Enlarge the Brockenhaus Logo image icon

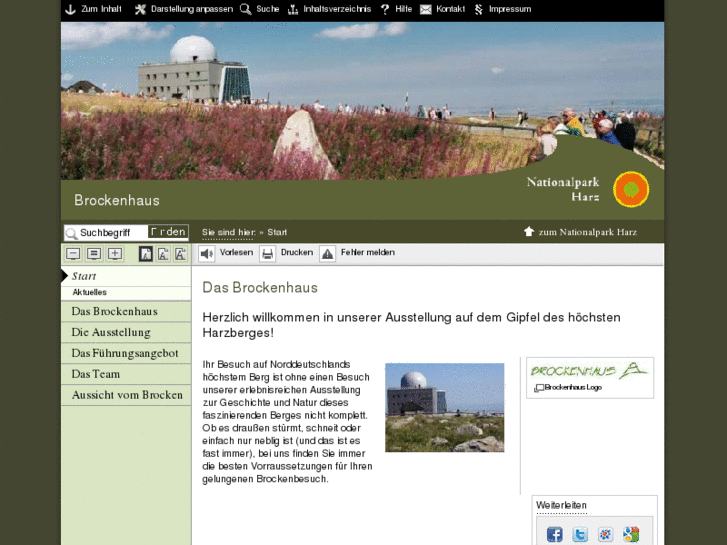coord(539,388)
